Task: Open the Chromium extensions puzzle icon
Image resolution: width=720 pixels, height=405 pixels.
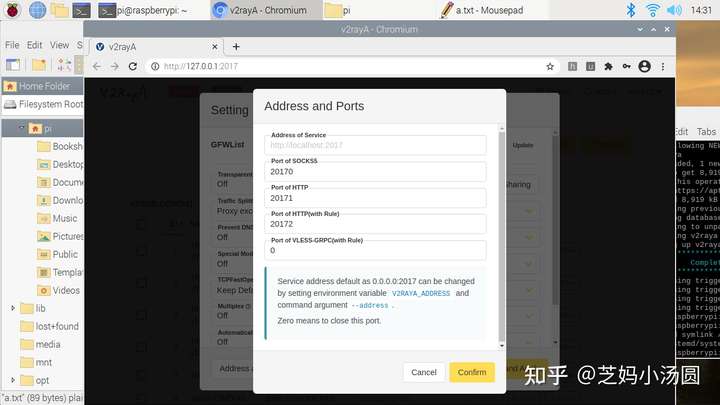Action: (608, 67)
